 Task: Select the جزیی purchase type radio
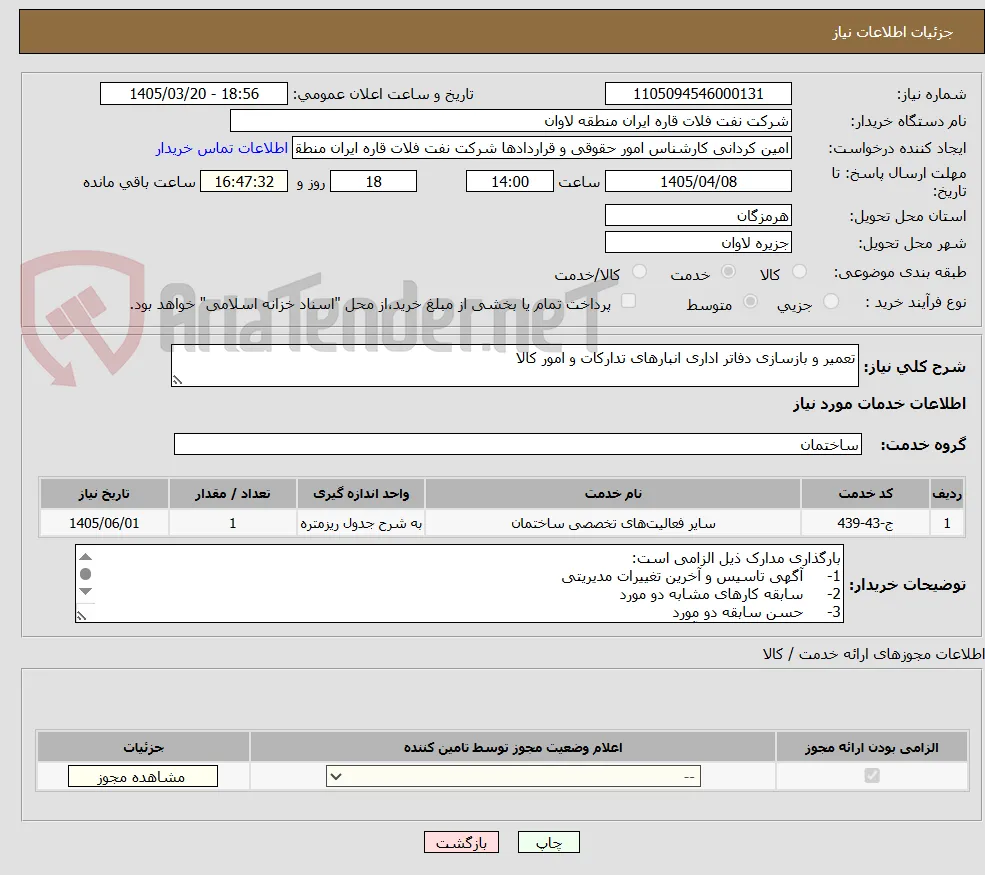tap(830, 302)
